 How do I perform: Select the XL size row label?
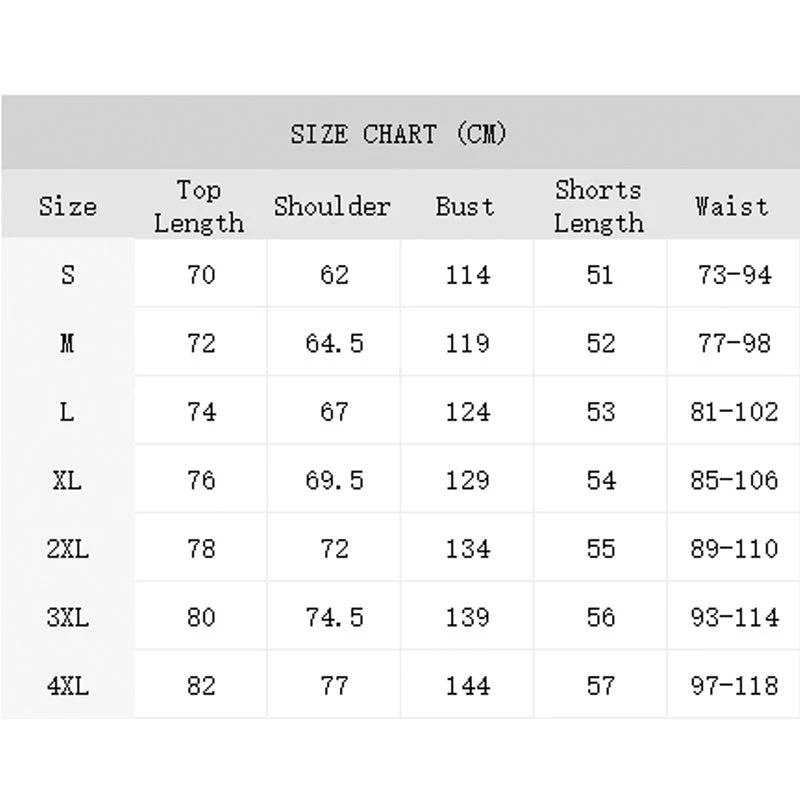point(68,480)
